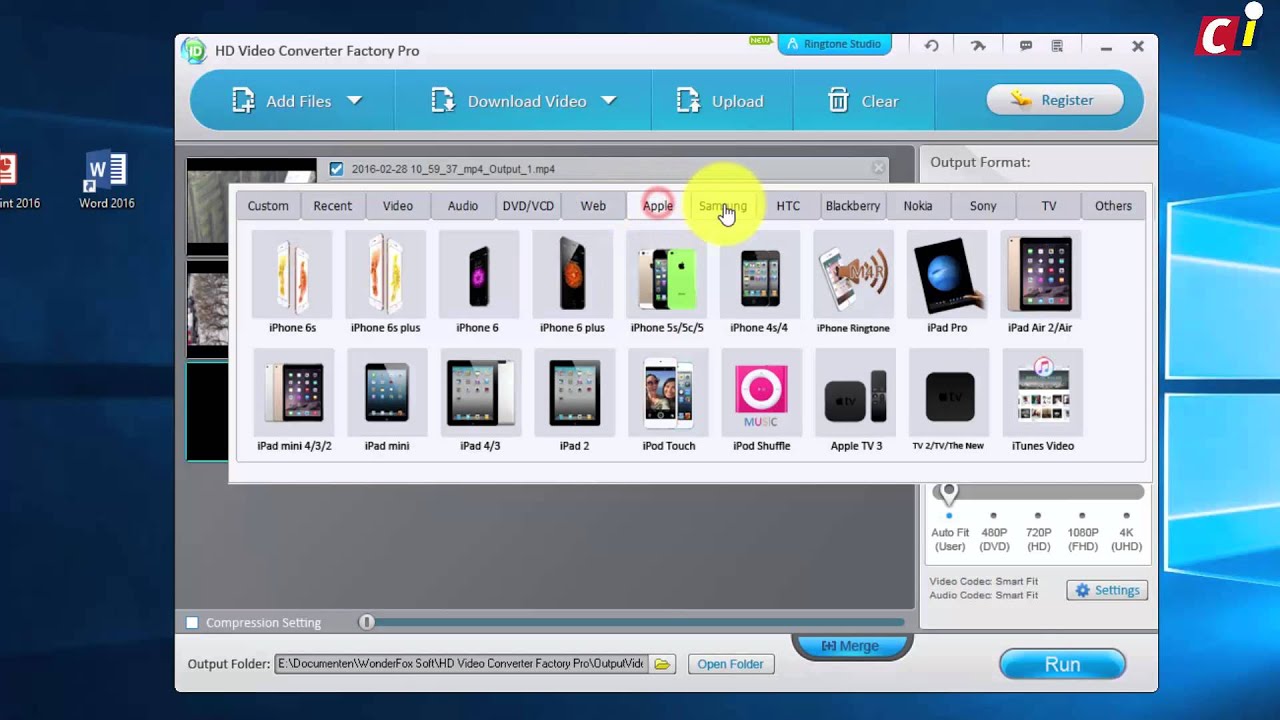Expand the Add Files dropdown arrow
The image size is (1280, 720).
tap(354, 101)
